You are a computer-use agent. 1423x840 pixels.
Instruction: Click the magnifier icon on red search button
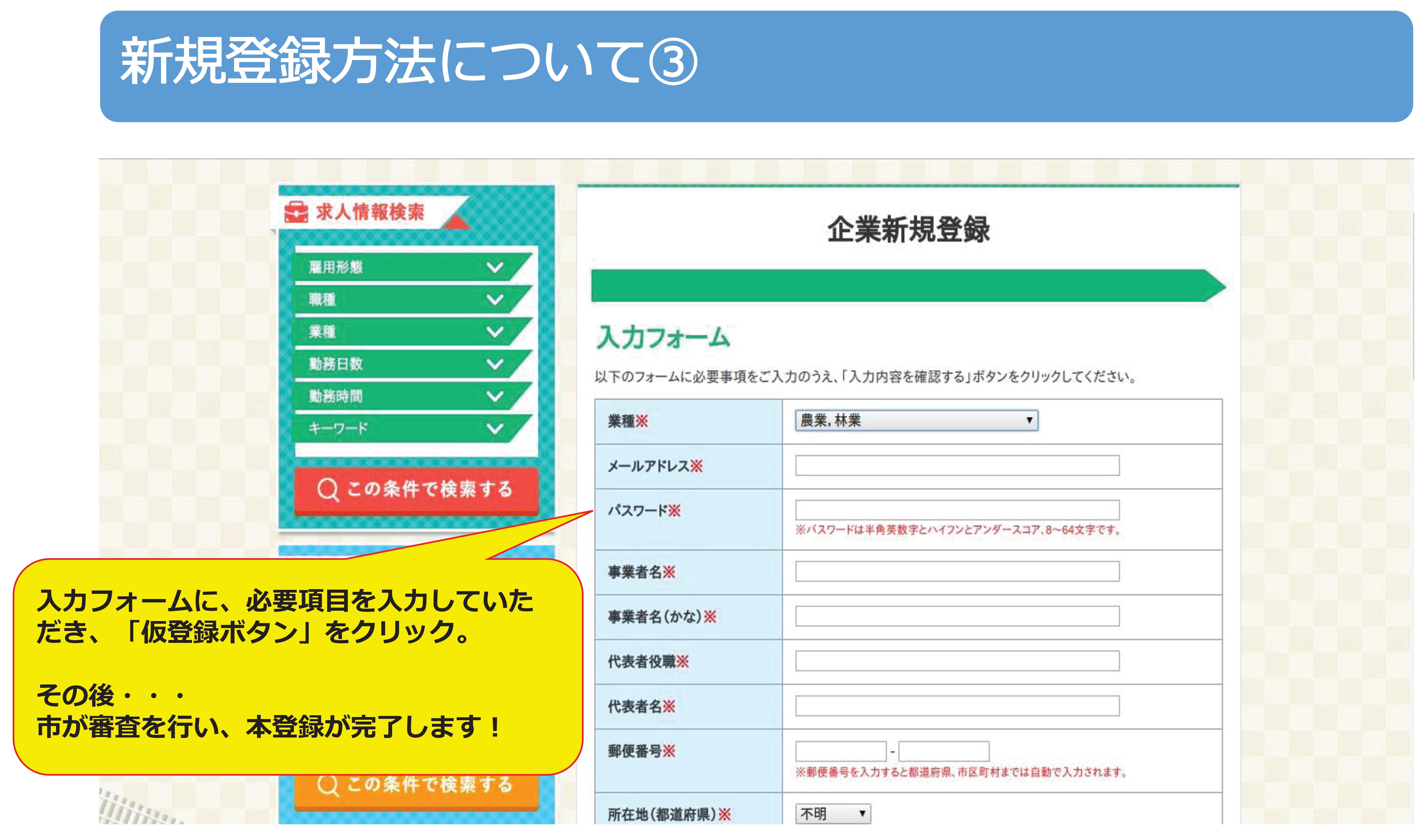click(328, 489)
